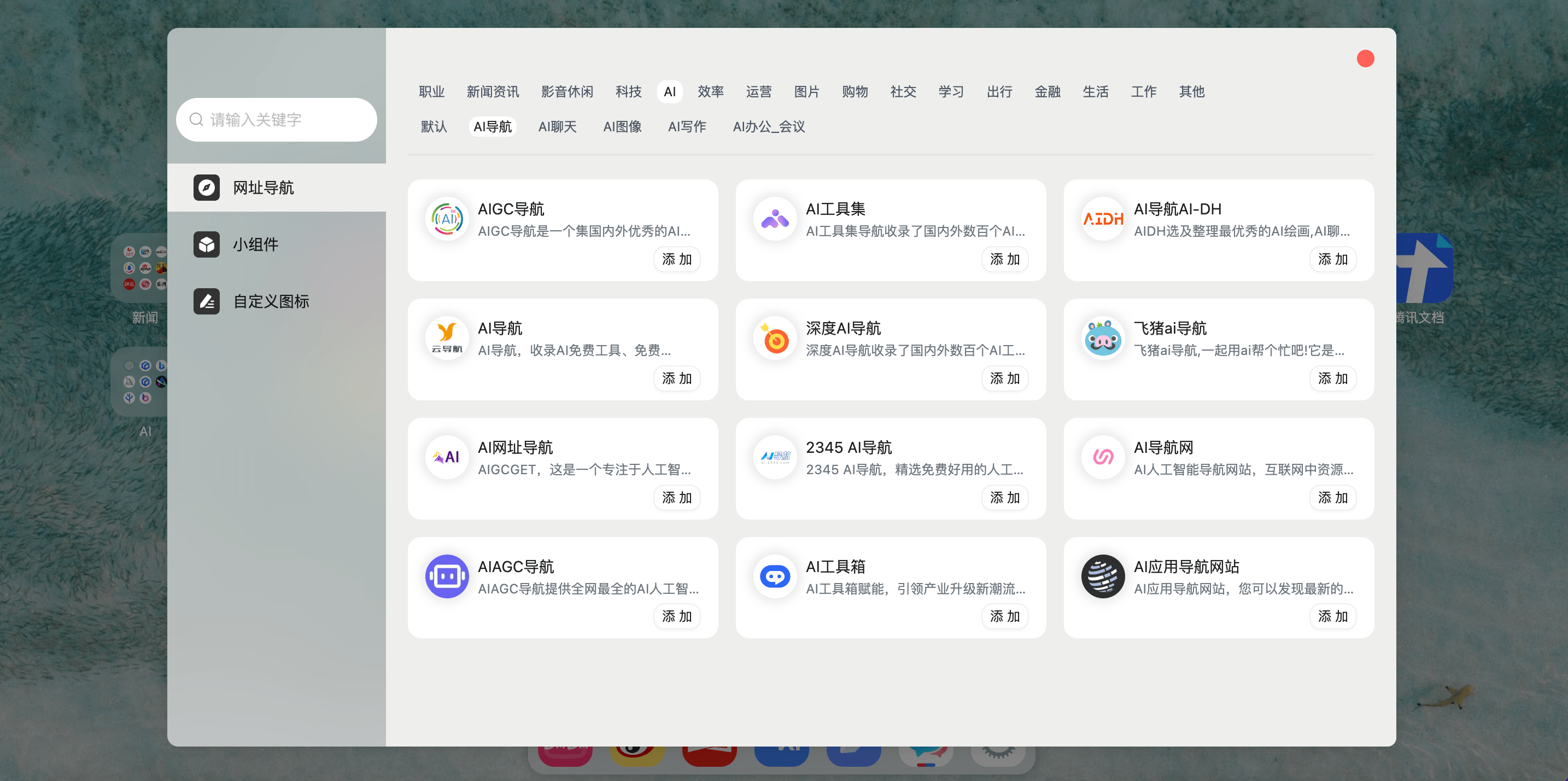
Task: Click the 自定义图标 pencil icon in sidebar
Action: [206, 301]
